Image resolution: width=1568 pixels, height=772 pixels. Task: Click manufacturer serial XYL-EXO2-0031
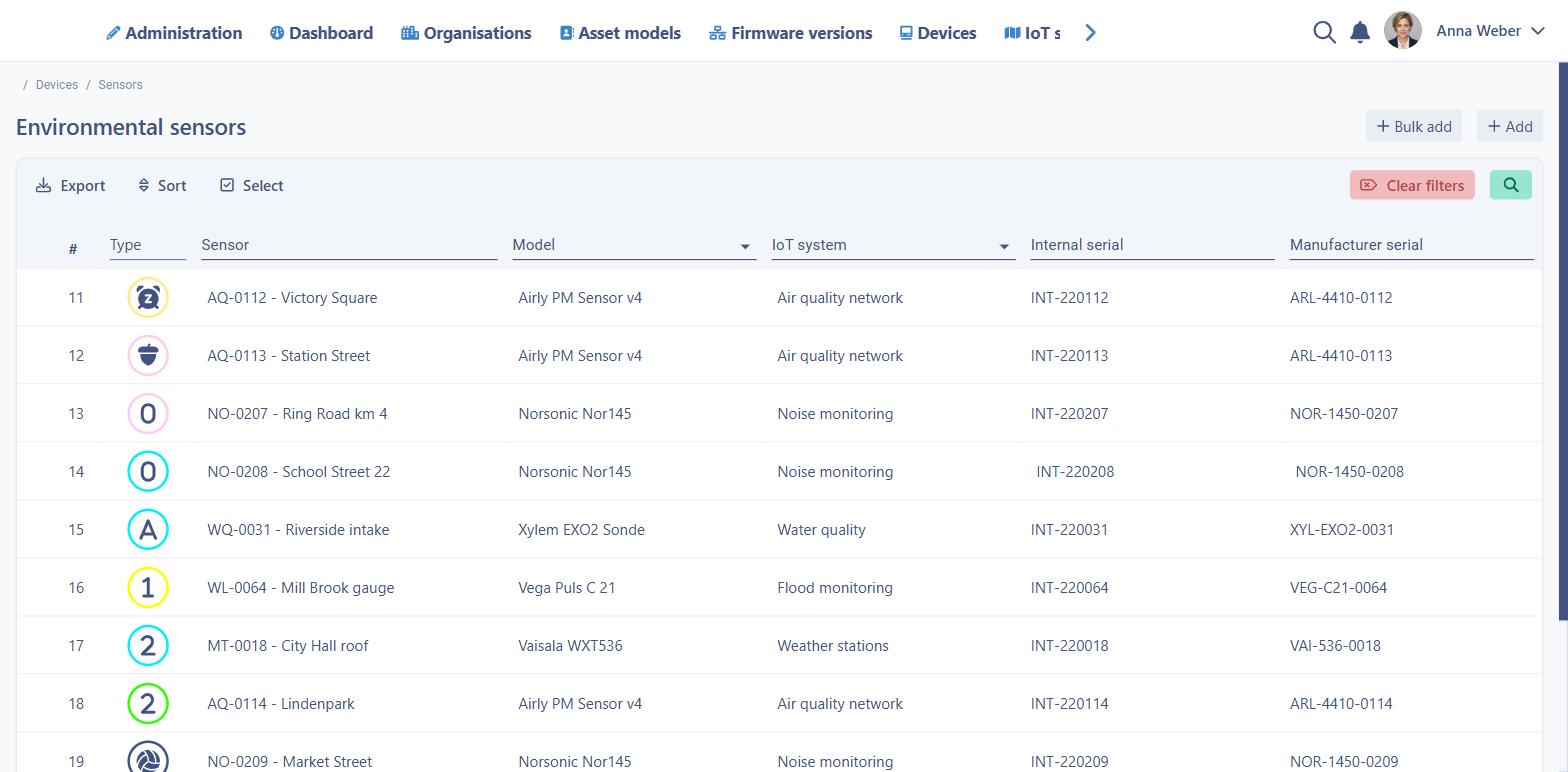point(1341,530)
